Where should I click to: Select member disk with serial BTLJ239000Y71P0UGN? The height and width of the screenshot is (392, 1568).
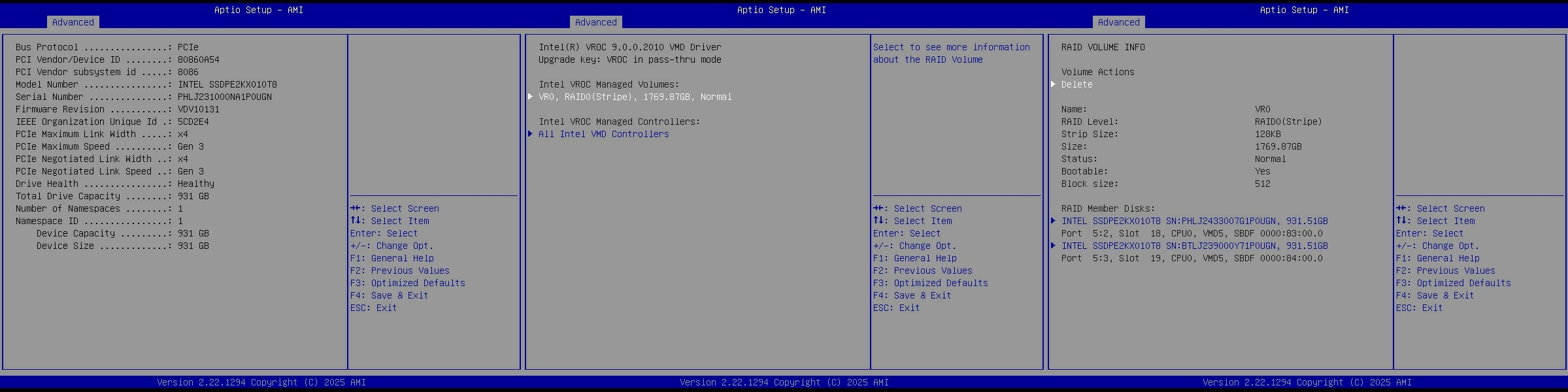[1194, 246]
